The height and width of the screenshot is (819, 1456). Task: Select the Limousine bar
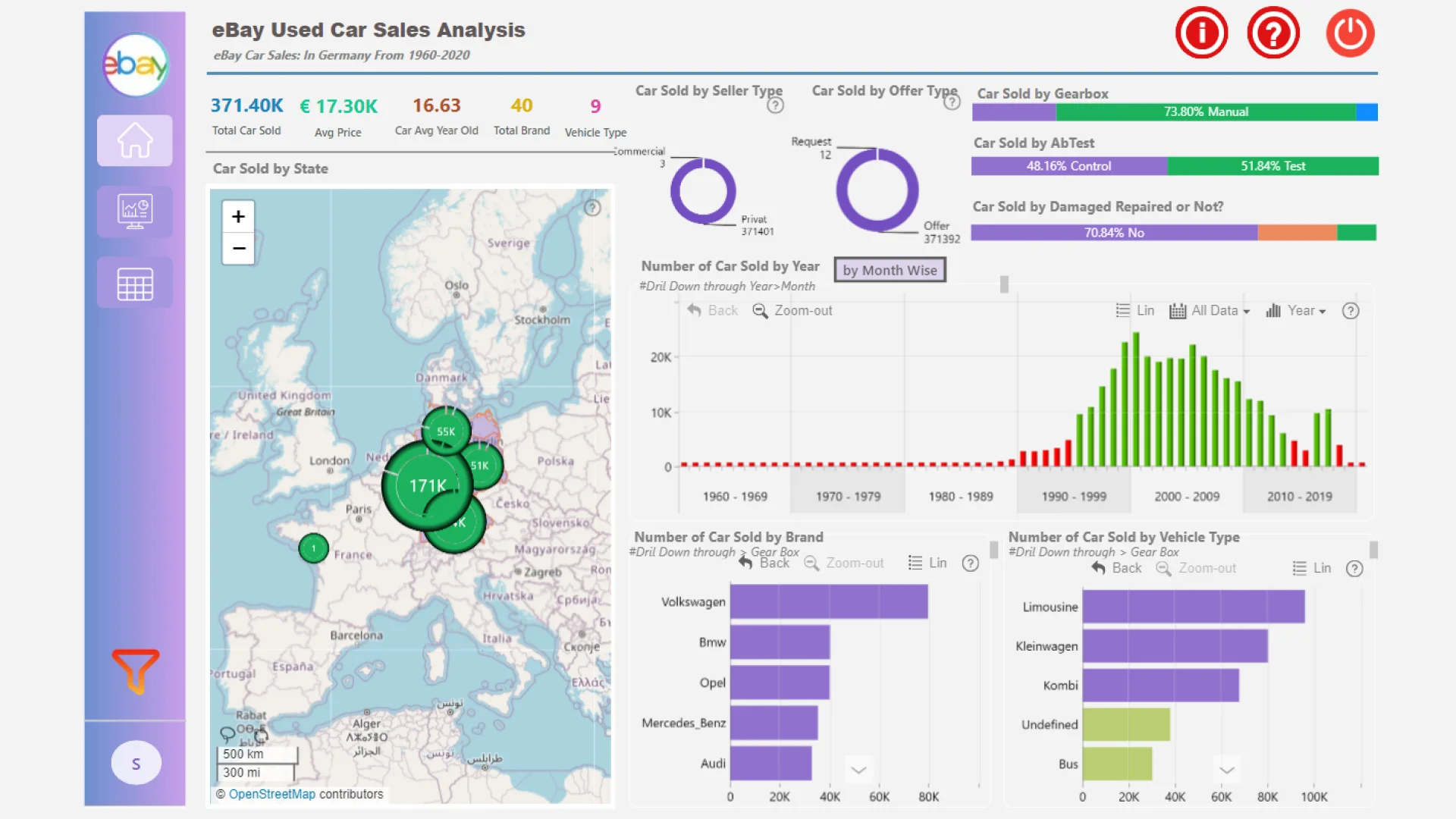pos(1194,607)
